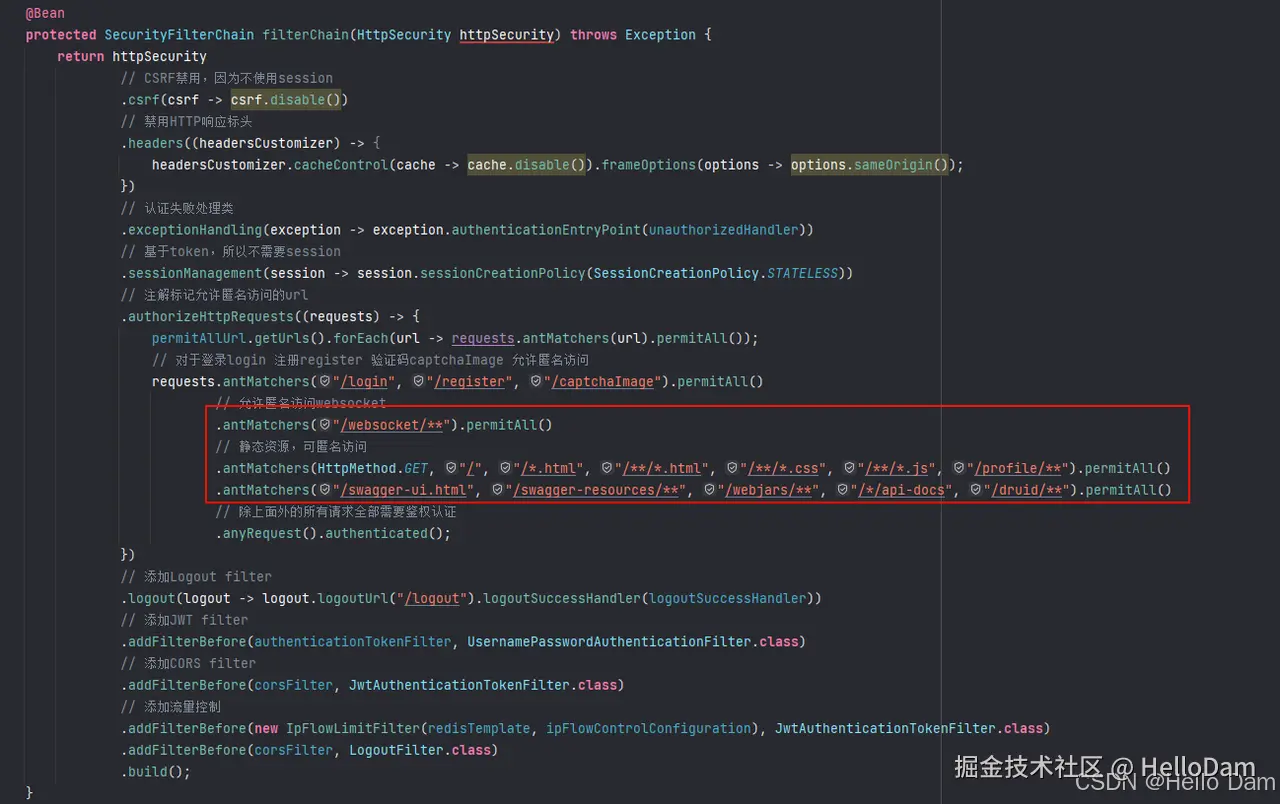Click the comment "// 认证失败处理类"
Image resolution: width=1280 pixels, height=804 pixels.
point(177,208)
